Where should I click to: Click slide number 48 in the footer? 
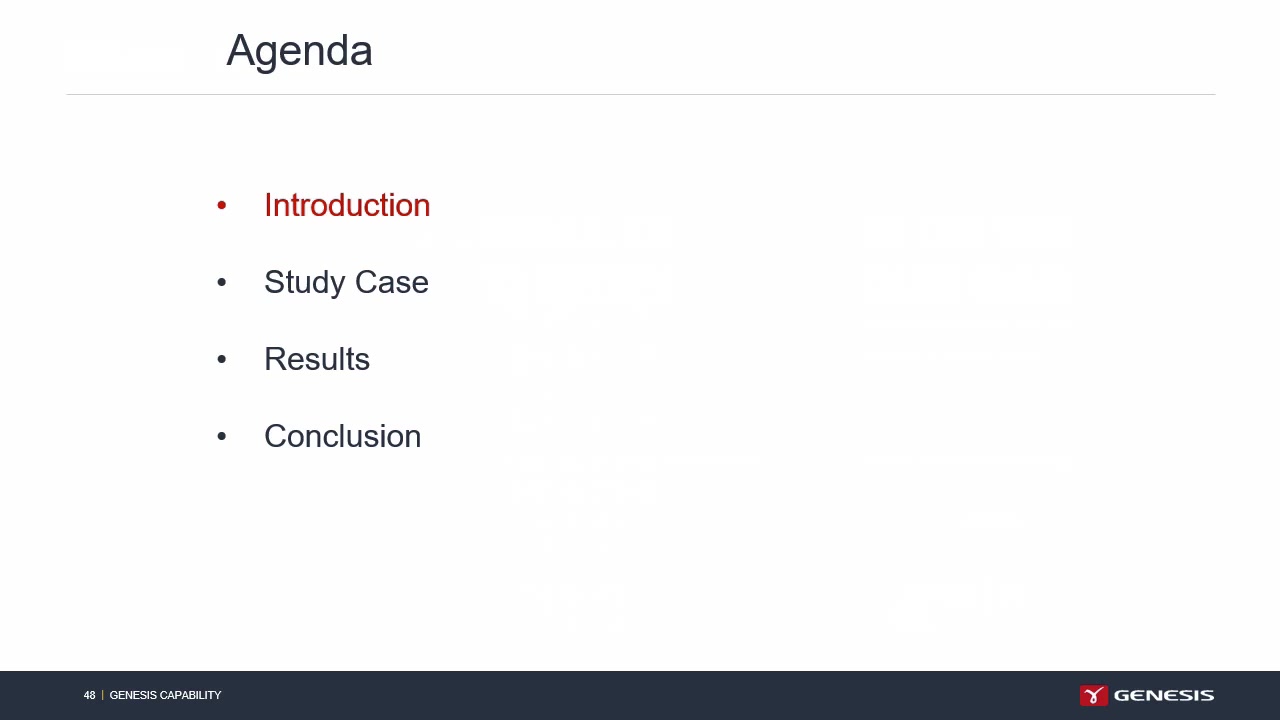click(x=89, y=695)
